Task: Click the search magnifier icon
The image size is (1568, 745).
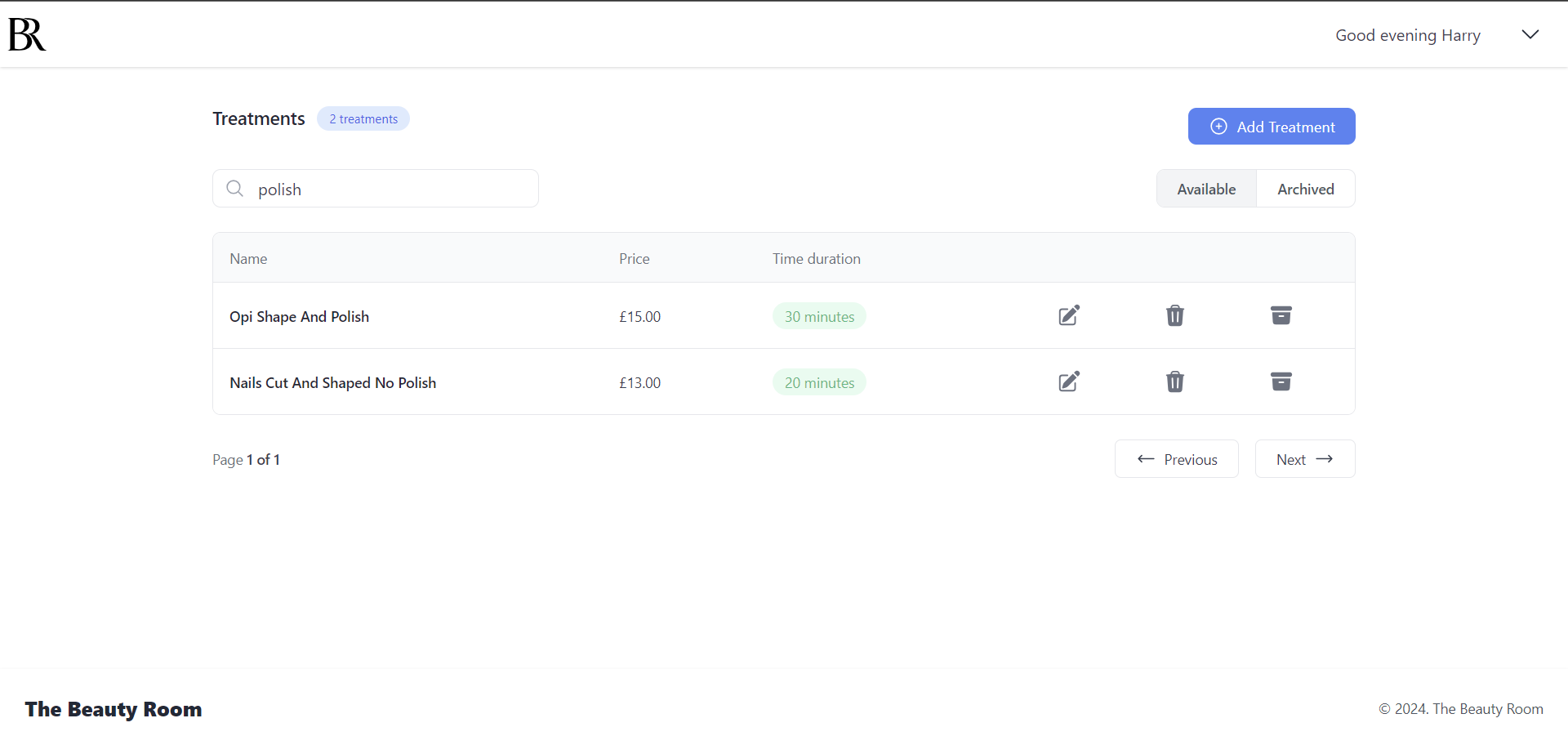Action: click(x=234, y=188)
